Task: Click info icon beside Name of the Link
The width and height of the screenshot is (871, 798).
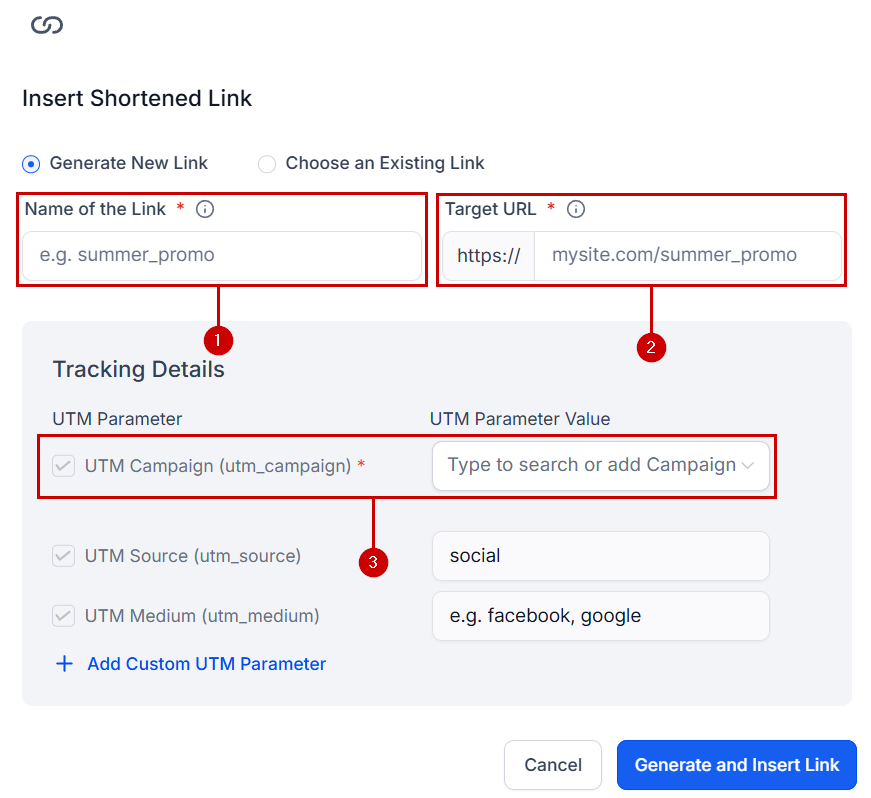Action: [x=205, y=209]
